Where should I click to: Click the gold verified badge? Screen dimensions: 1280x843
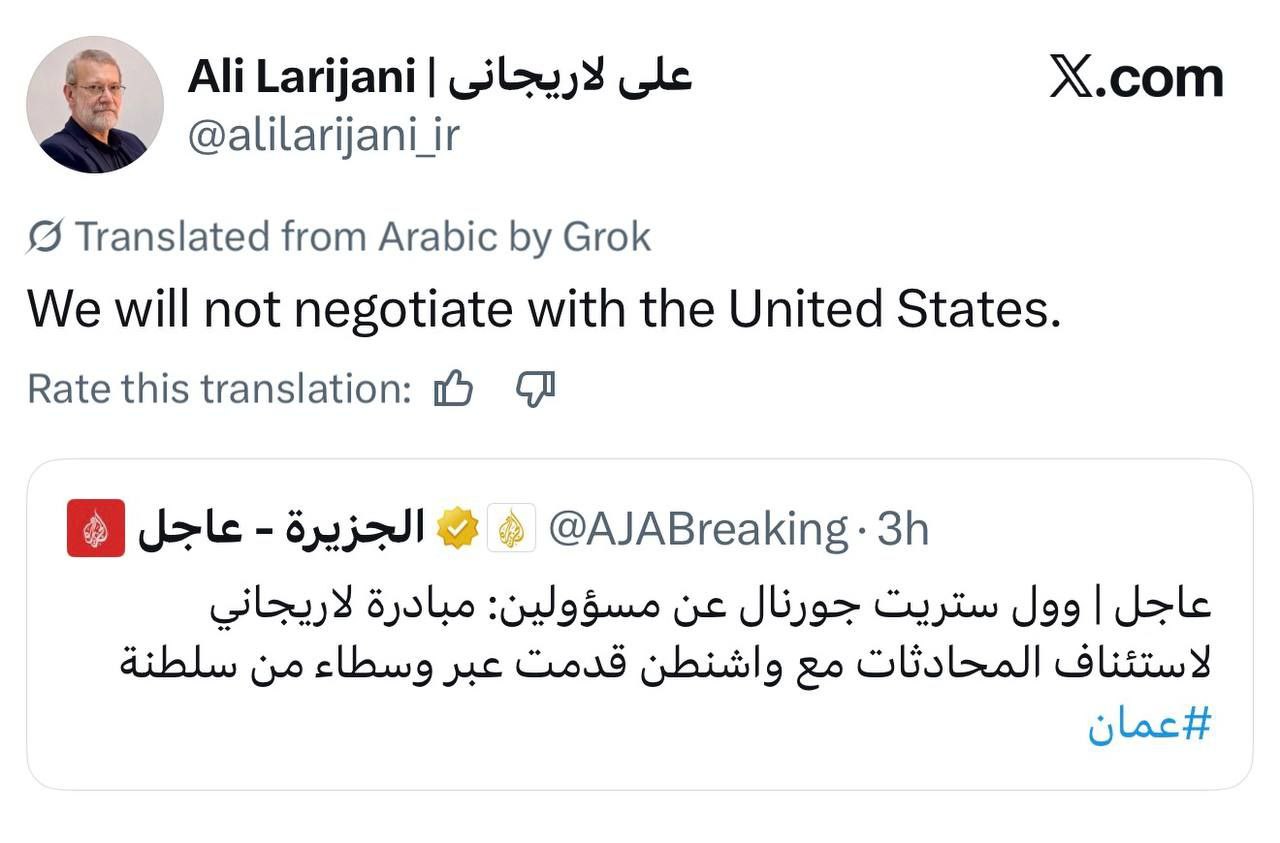pos(459,528)
